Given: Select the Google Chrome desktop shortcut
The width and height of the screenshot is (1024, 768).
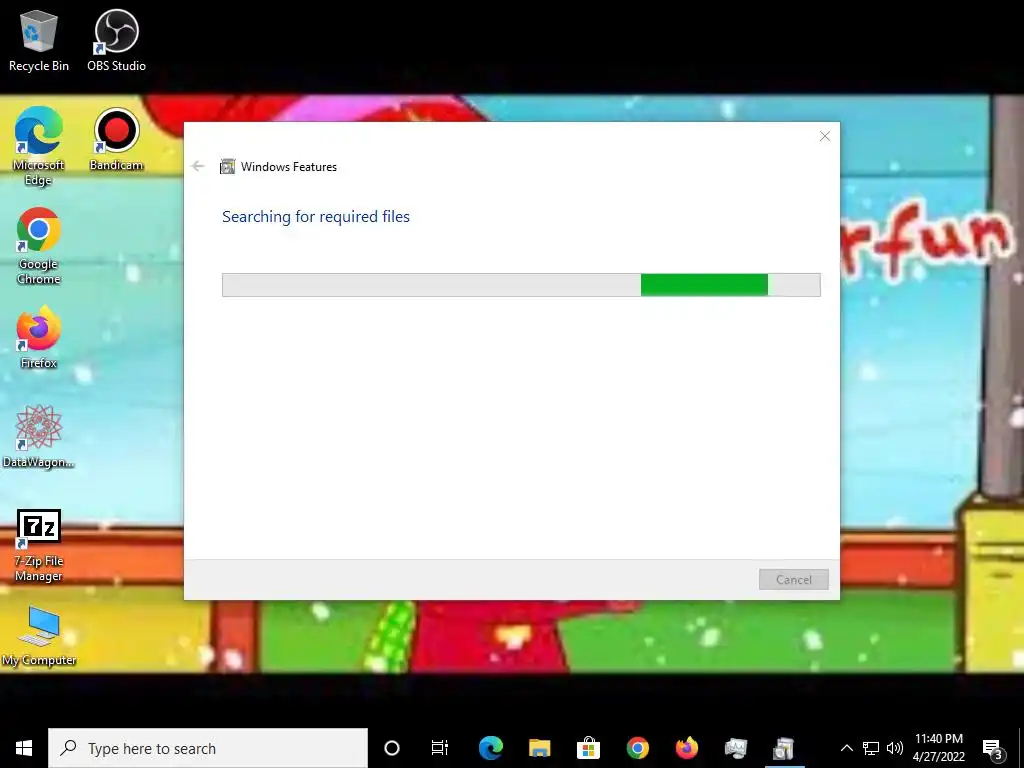Looking at the screenshot, I should (x=39, y=246).
